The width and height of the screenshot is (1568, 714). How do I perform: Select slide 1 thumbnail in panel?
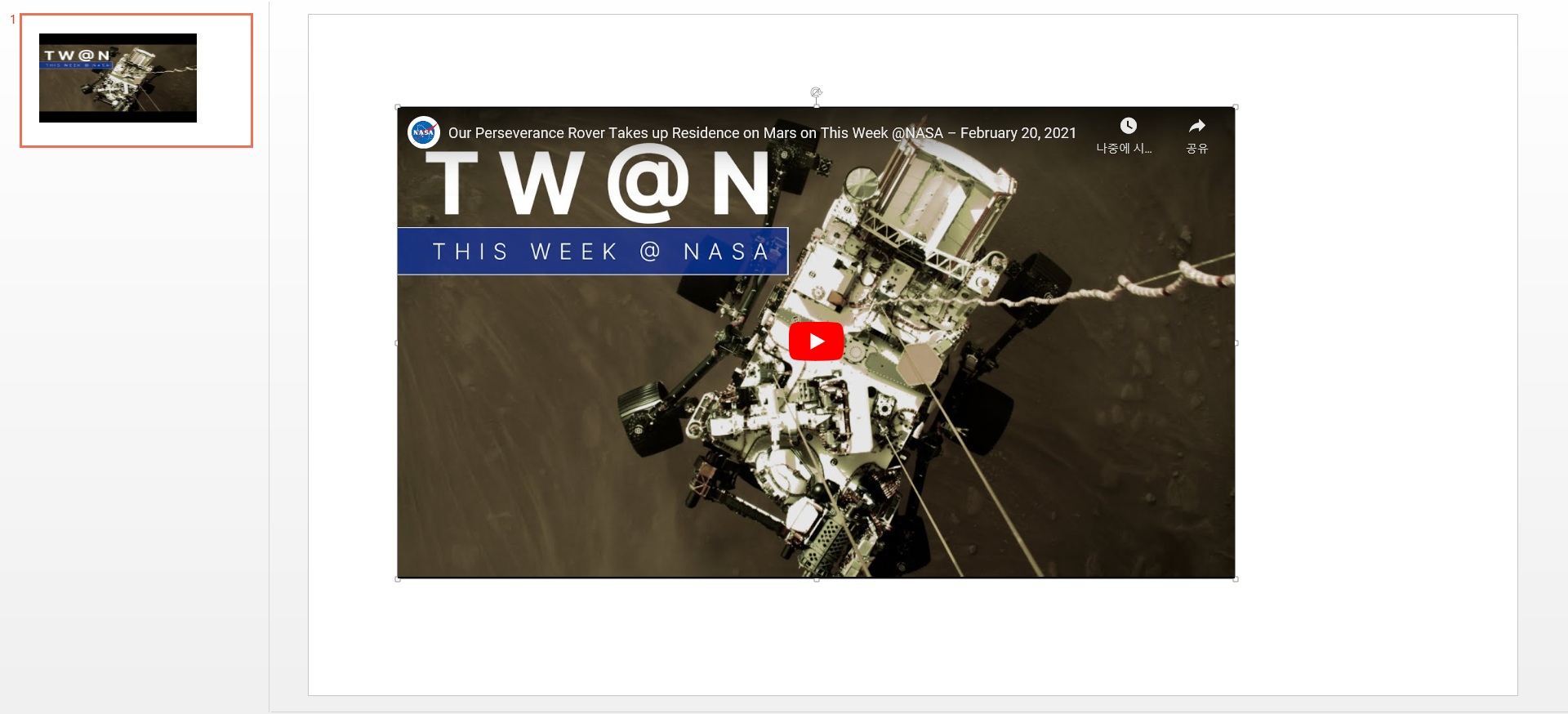136,80
